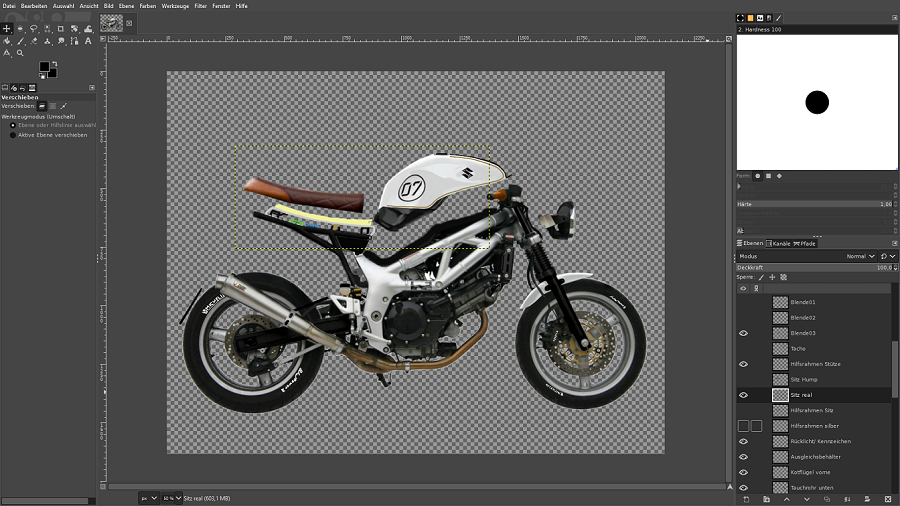Click the delete layer icon
The width and height of the screenshot is (900, 506).
tap(888, 498)
